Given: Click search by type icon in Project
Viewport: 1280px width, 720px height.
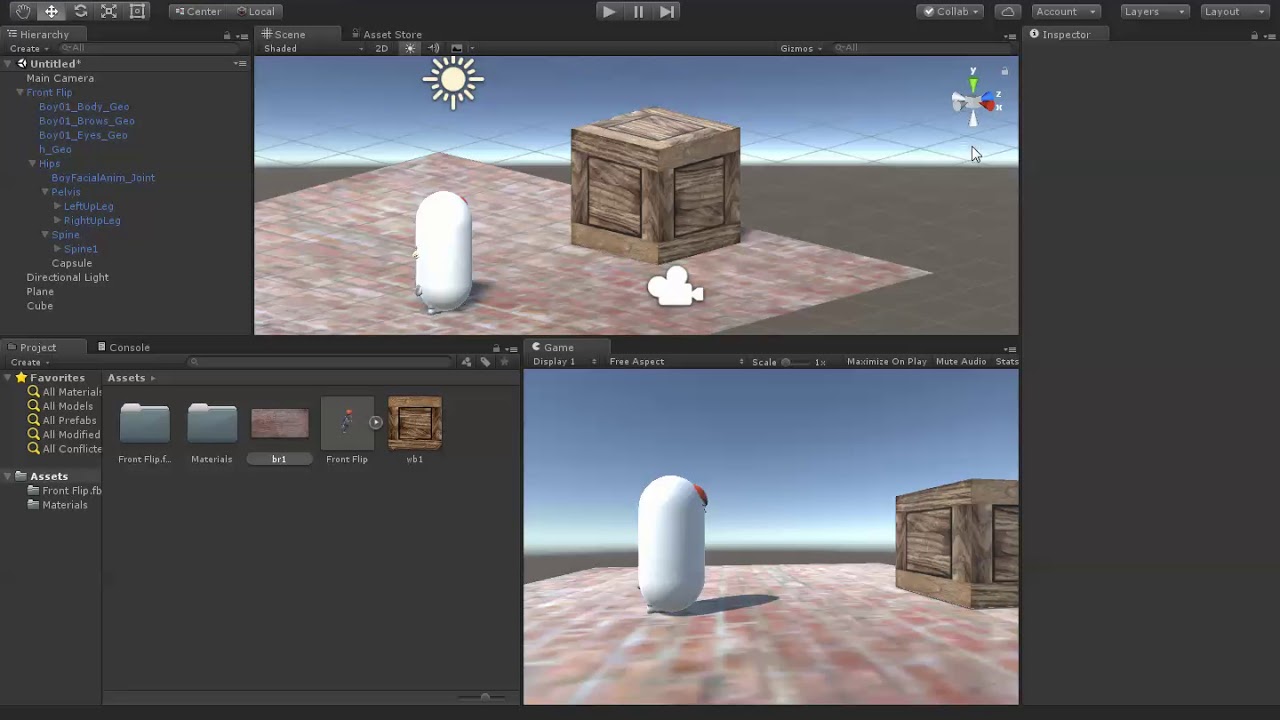Looking at the screenshot, I should click(x=466, y=362).
